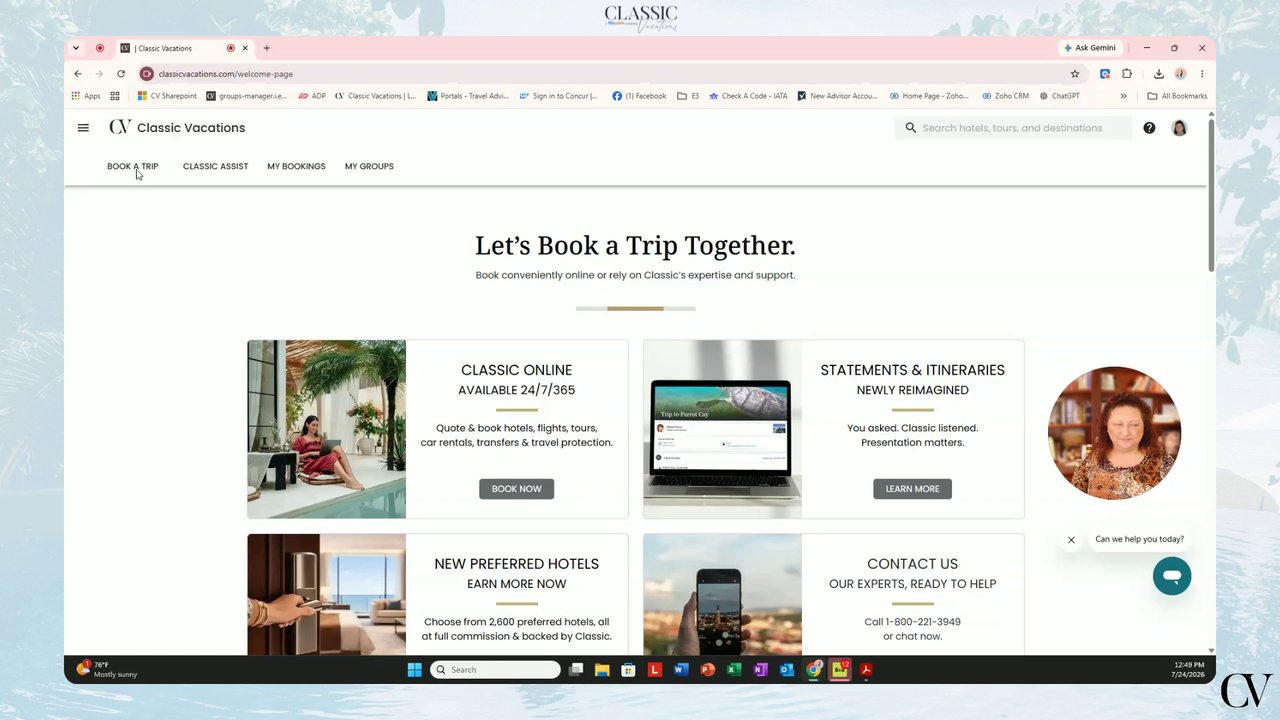The height and width of the screenshot is (720, 1280).
Task: Open a new browser tab
Action: [266, 48]
